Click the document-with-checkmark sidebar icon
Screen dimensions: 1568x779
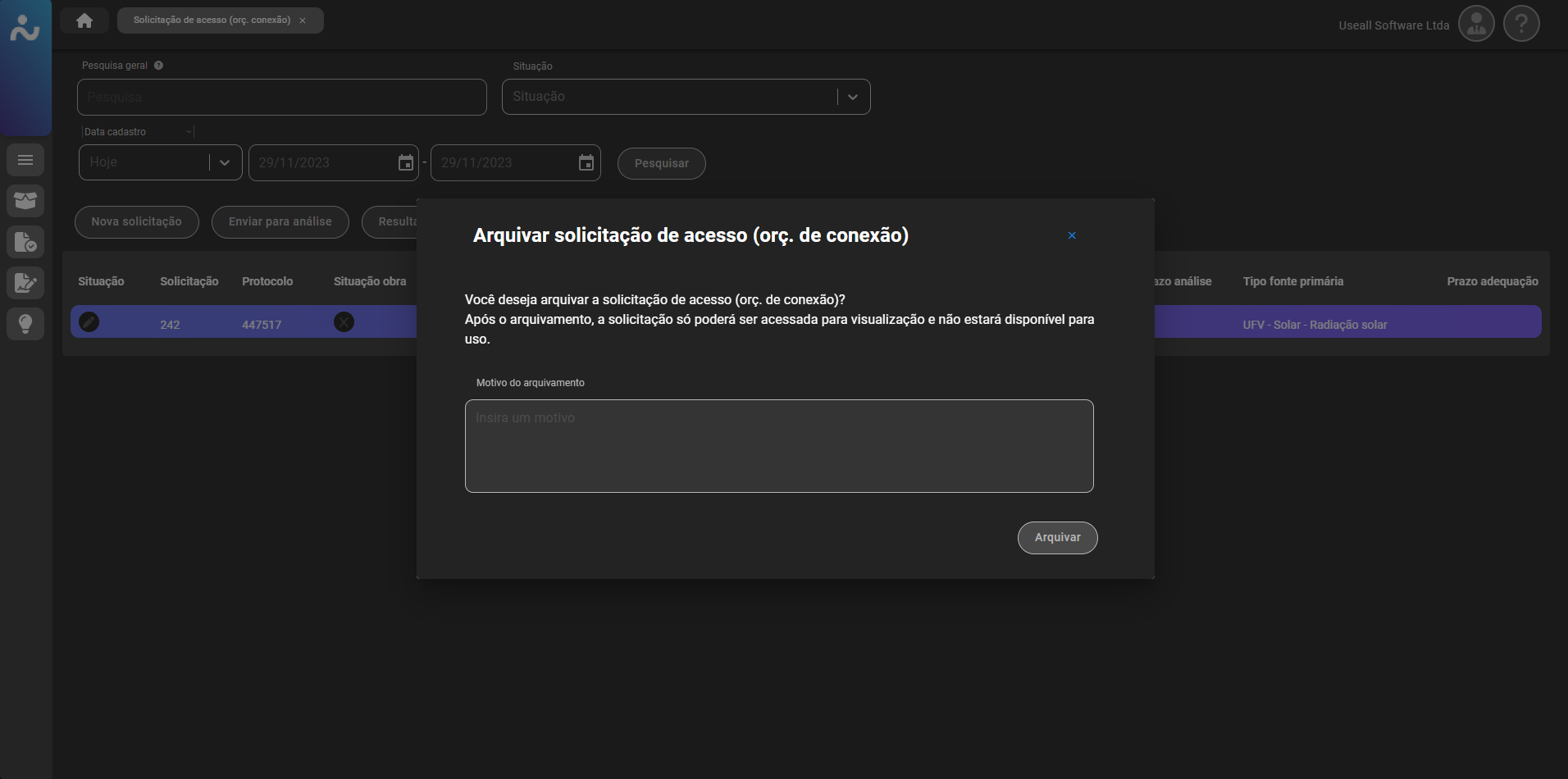point(25,242)
